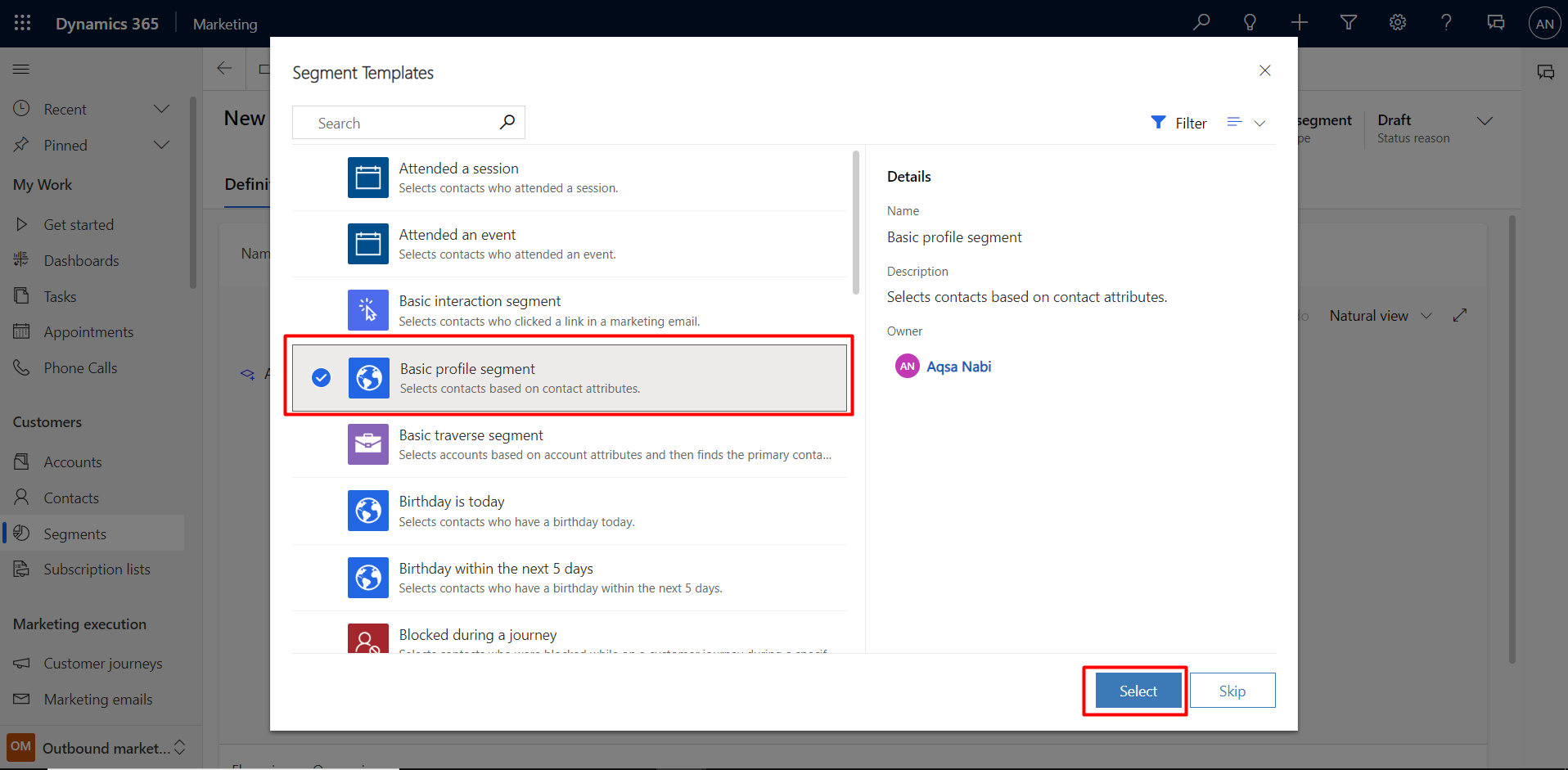
Task: Click the site map hamburger icon
Action: point(21,69)
